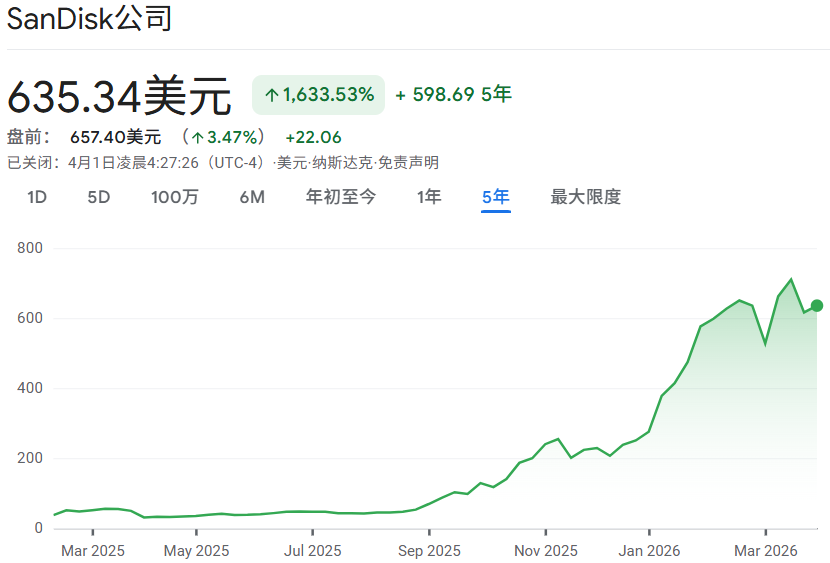Select the 1D time range tab
Viewport: 830px width, 563px height.
pyautogui.click(x=37, y=197)
